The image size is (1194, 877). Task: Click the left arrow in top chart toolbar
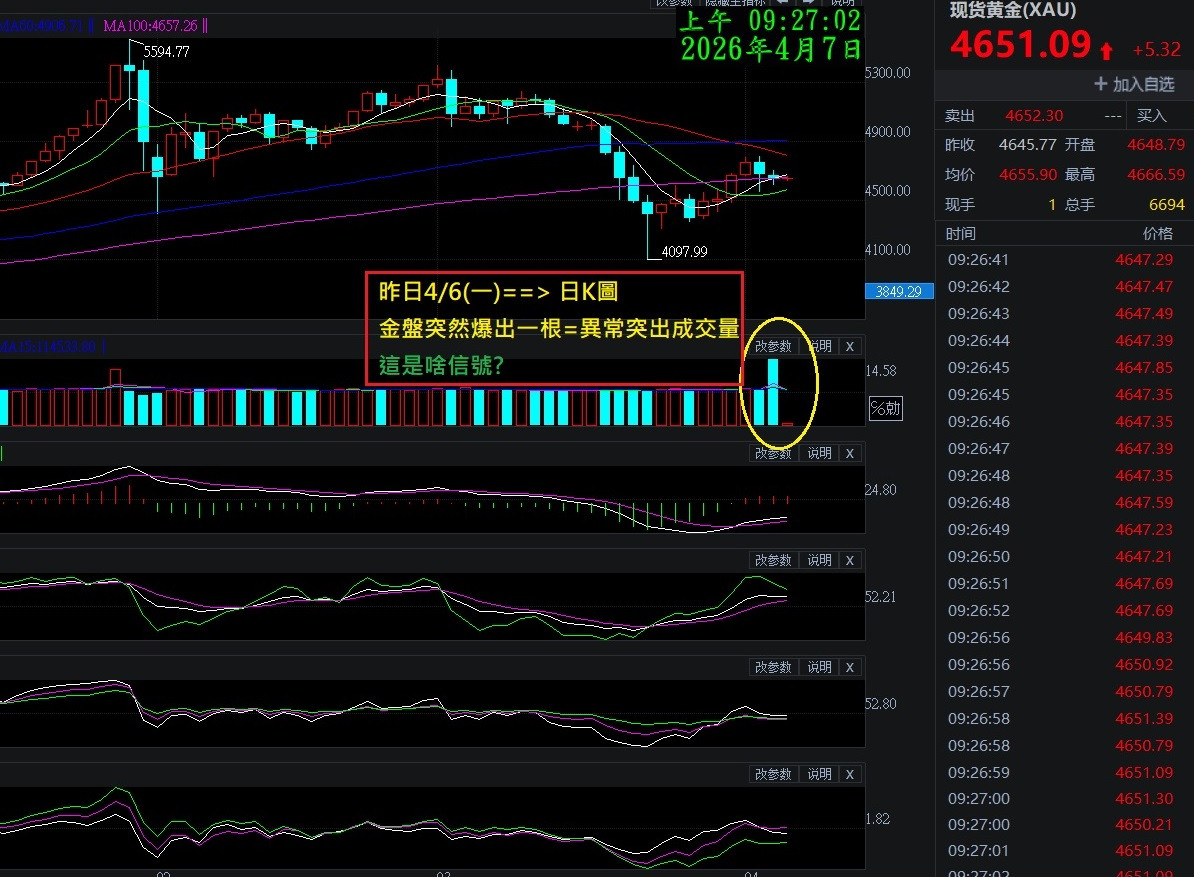click(x=783, y=3)
